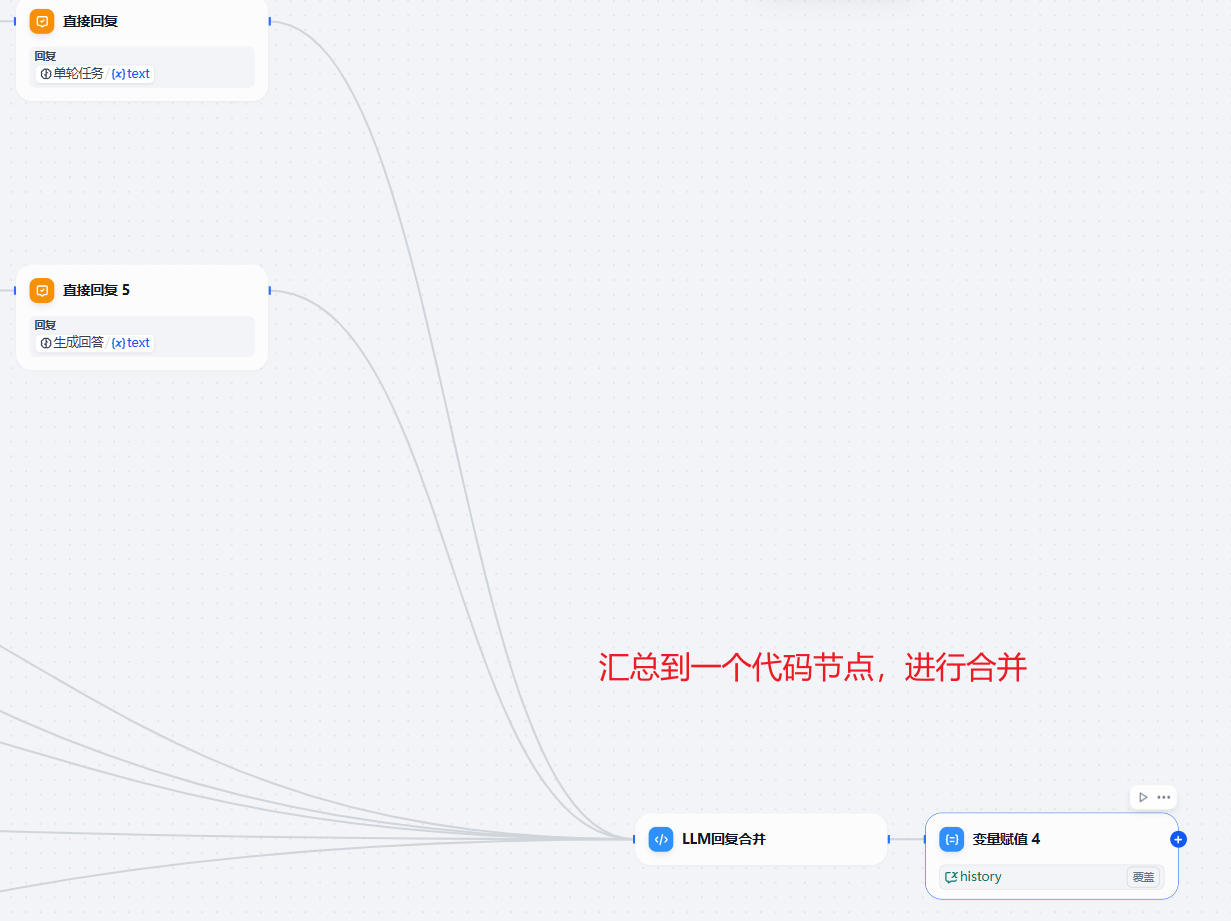Open the three-dot more menu above 变量赋值 4

(1164, 797)
